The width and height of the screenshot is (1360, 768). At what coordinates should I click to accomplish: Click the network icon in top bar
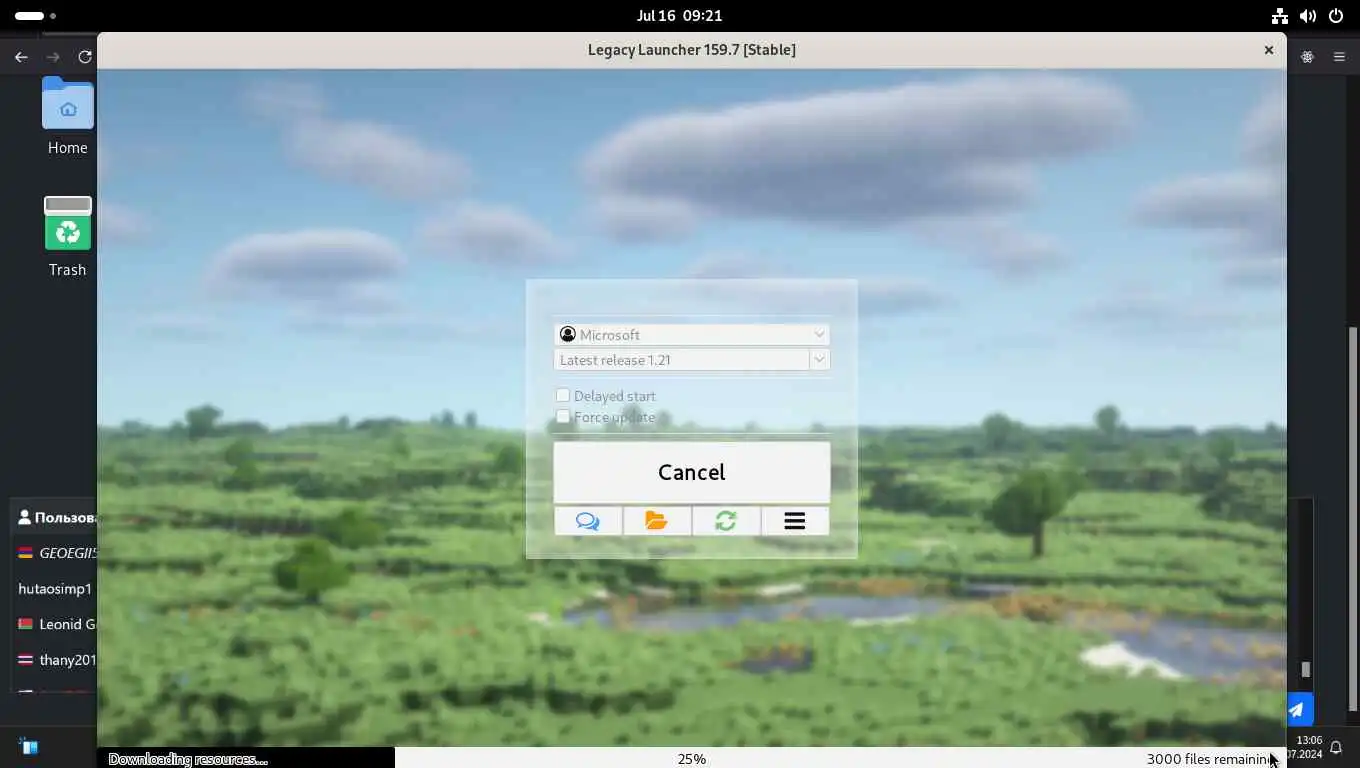[1280, 16]
